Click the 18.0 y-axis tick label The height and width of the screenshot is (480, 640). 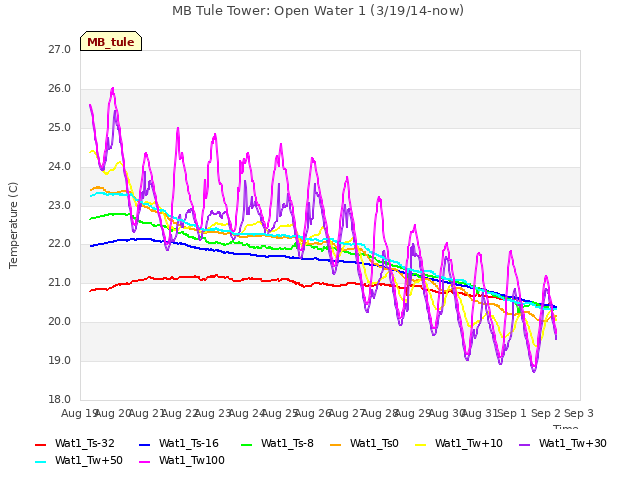click(59, 399)
